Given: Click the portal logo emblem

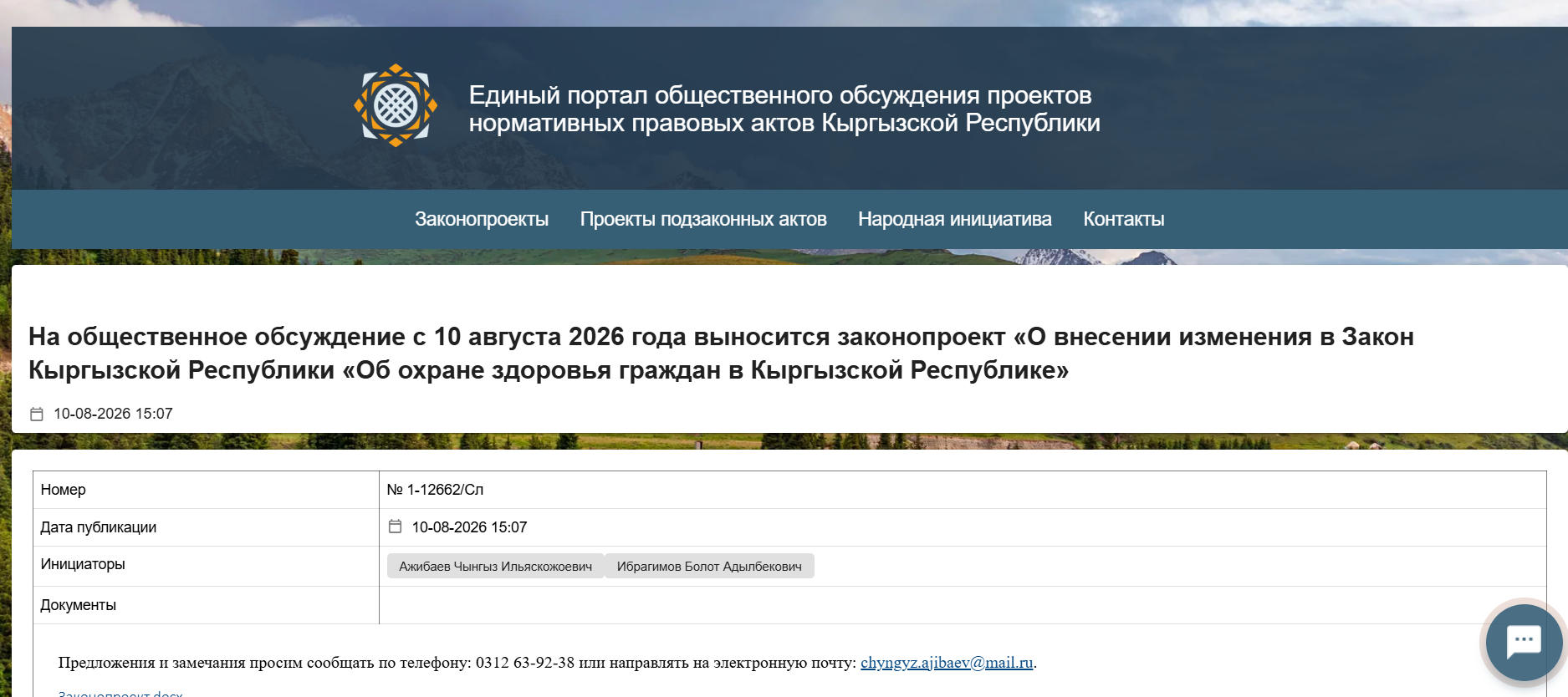Looking at the screenshot, I should click(396, 105).
